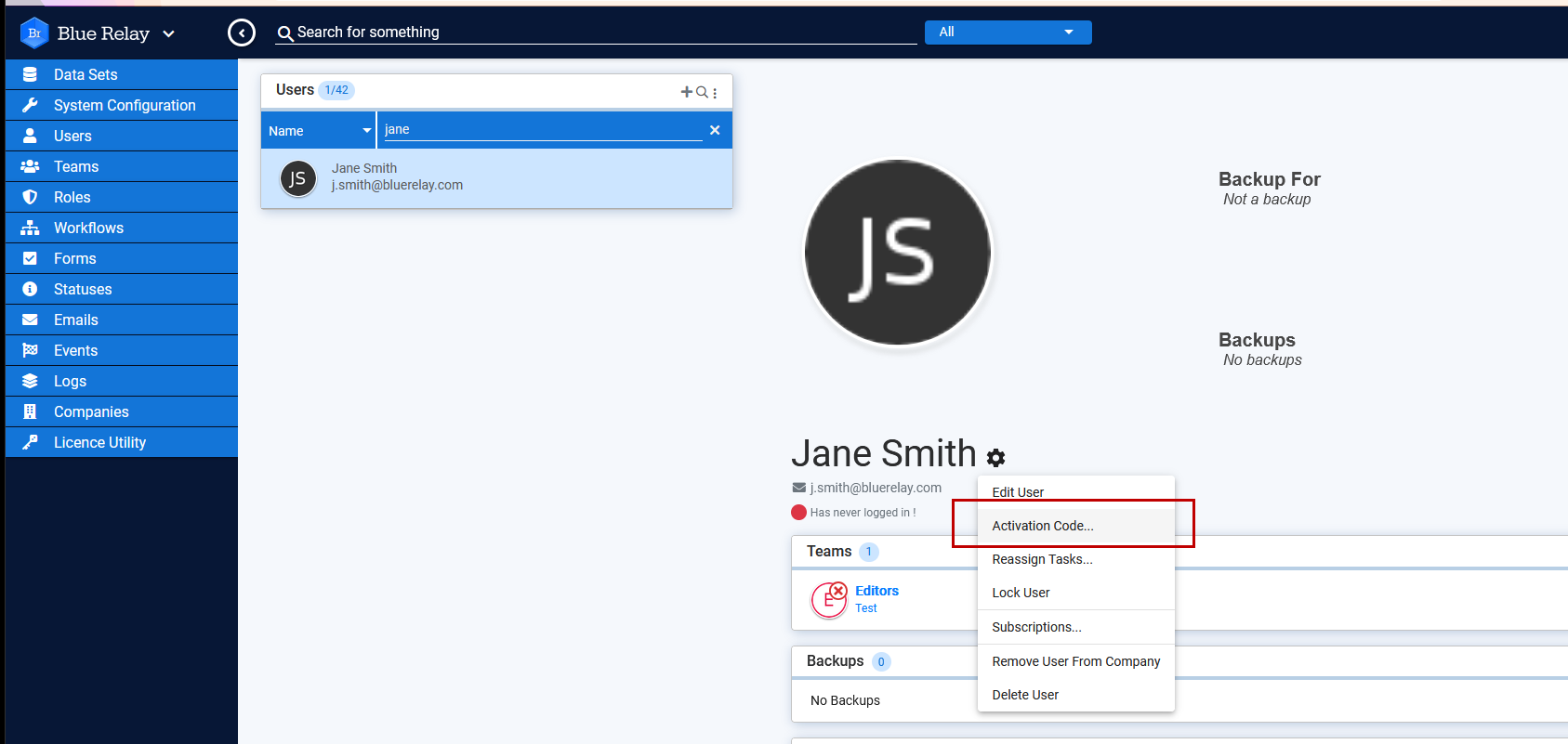Viewport: 1568px width, 744px height.
Task: Open Licence Utility in the sidebar
Action: (122, 442)
